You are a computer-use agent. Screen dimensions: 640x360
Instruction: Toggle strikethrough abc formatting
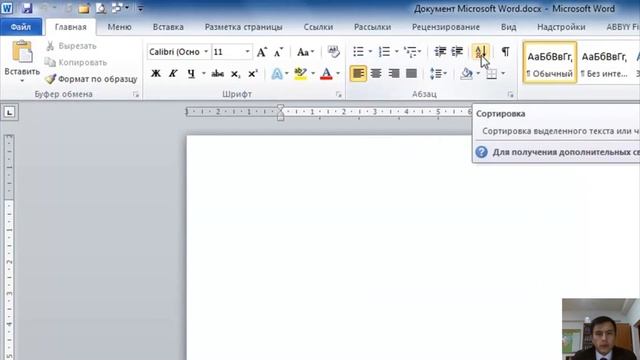point(217,73)
